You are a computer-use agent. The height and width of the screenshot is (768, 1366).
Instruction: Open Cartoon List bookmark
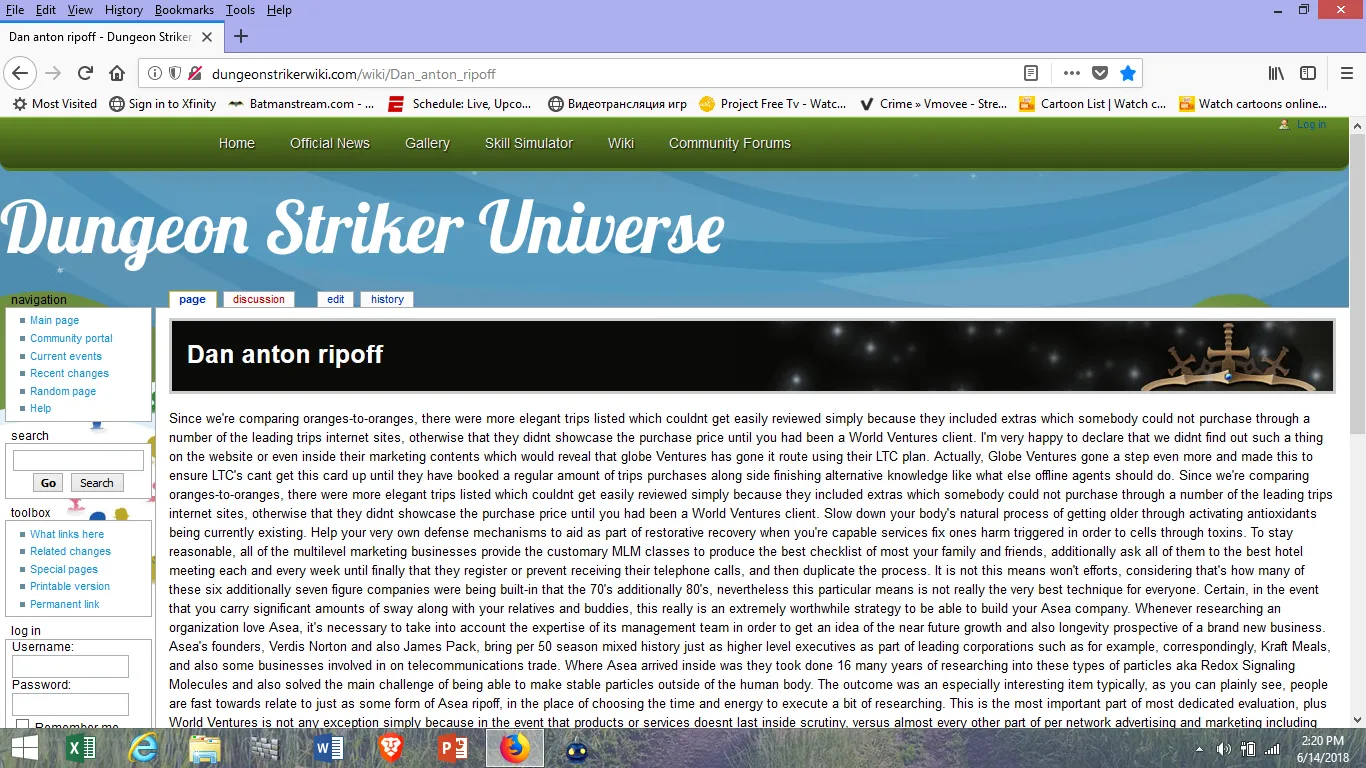tap(1092, 103)
